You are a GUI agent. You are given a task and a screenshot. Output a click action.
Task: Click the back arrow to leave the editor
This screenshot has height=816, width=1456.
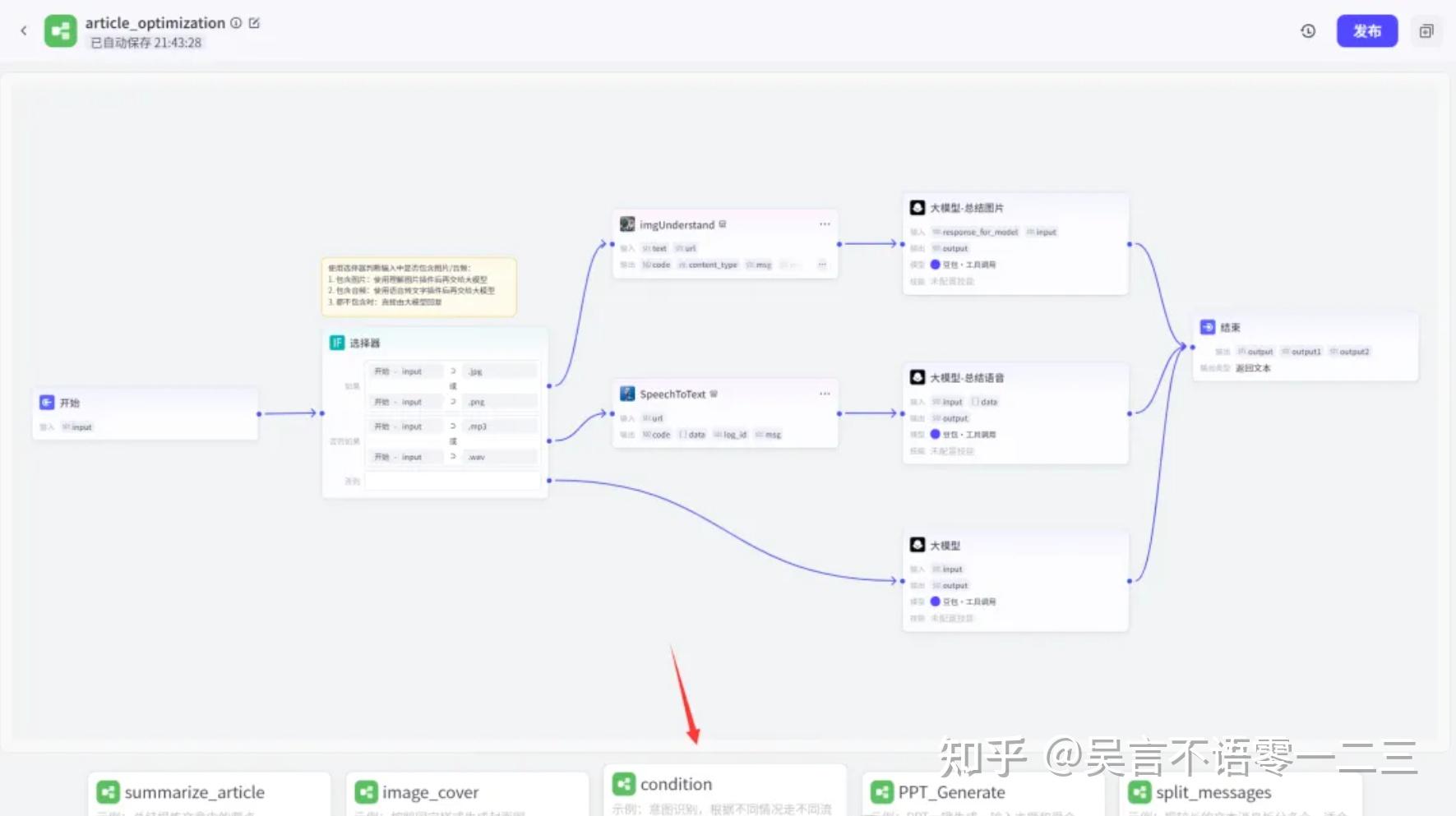(23, 30)
